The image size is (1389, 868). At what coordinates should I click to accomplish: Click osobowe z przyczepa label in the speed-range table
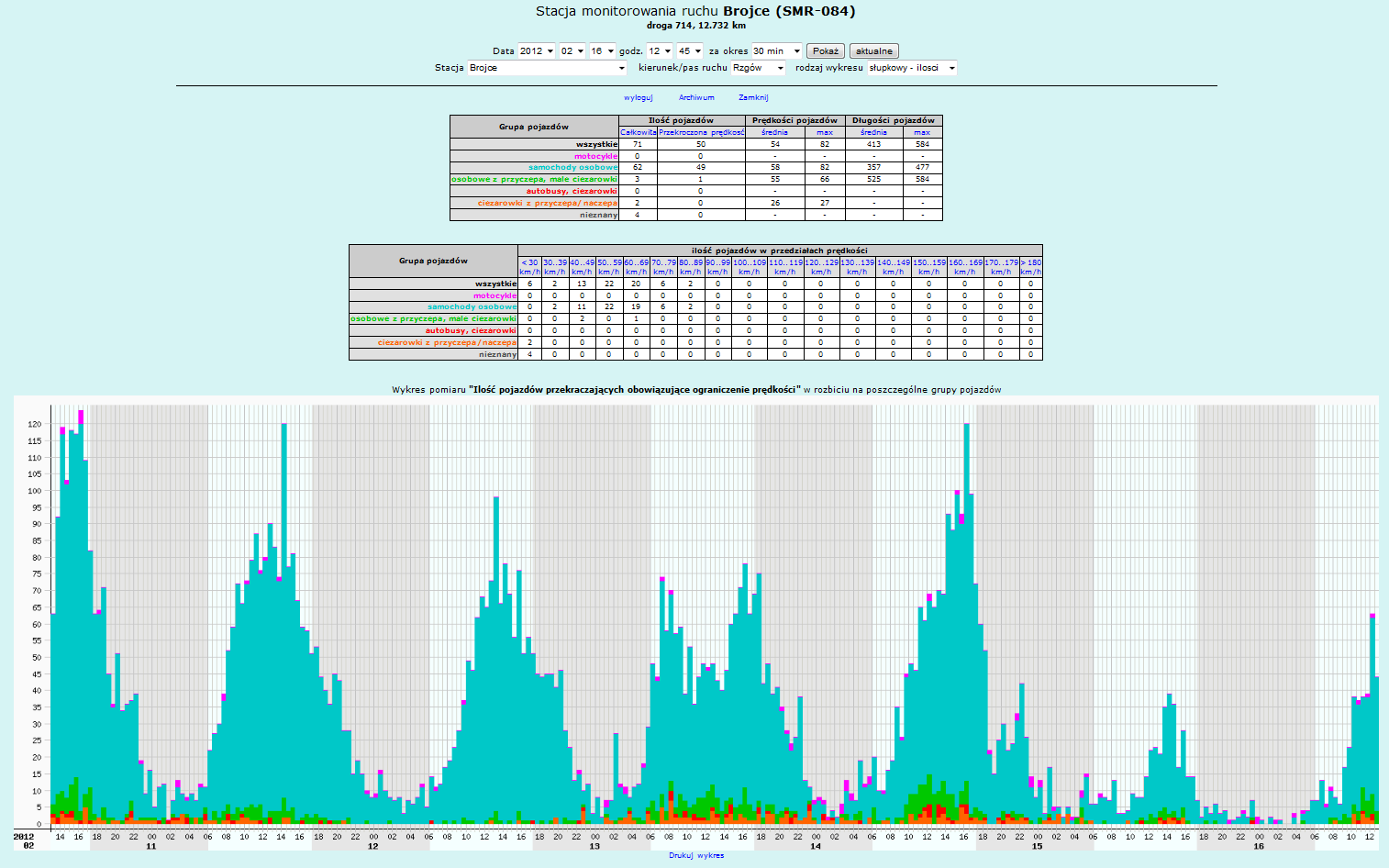[x=434, y=318]
